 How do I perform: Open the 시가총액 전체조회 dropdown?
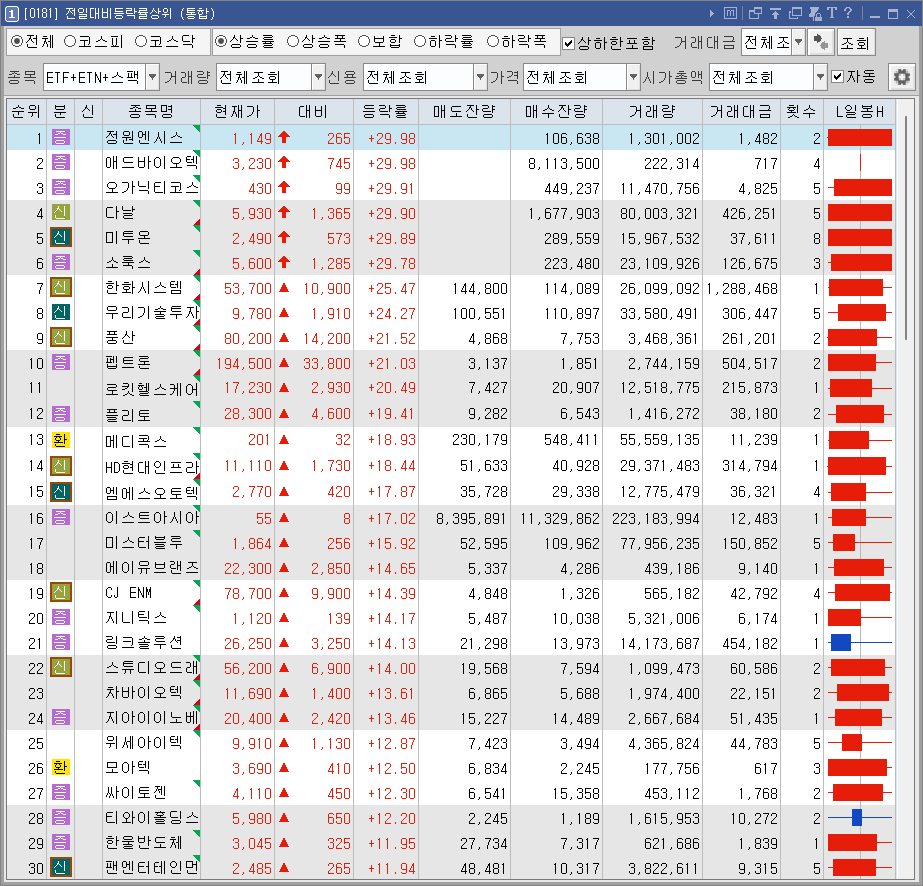820,77
